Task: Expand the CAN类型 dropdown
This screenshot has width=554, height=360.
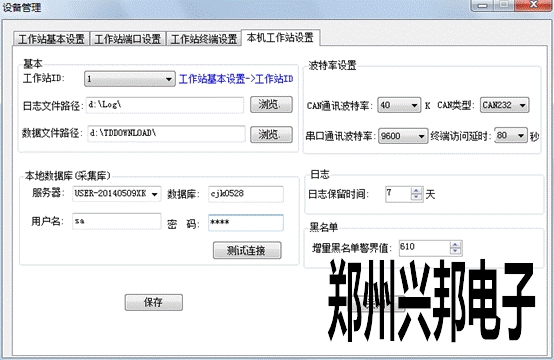Action: pos(522,105)
